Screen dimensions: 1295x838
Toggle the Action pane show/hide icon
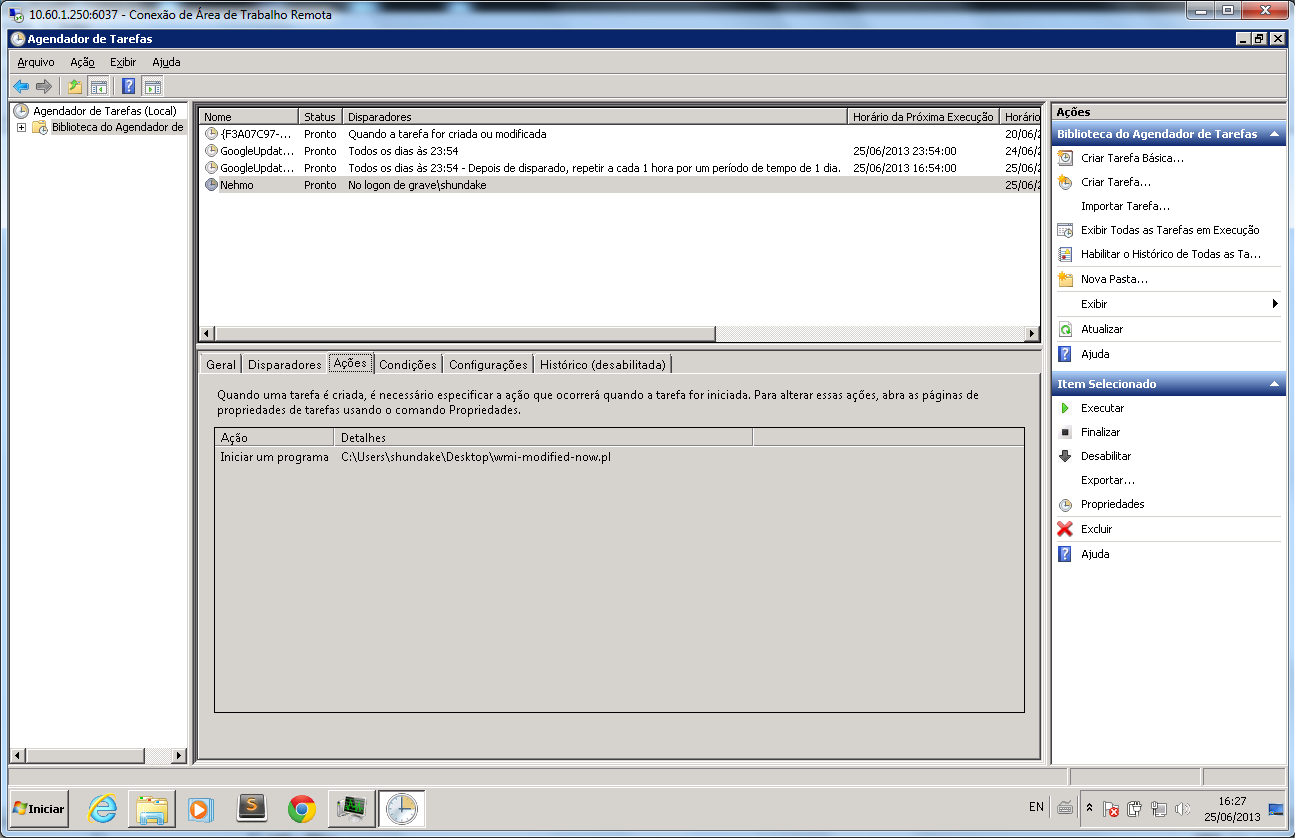click(x=152, y=86)
